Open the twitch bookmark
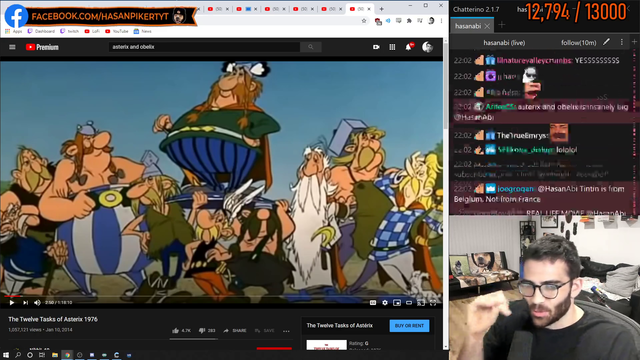Image resolution: width=640 pixels, height=360 pixels. (x=69, y=31)
